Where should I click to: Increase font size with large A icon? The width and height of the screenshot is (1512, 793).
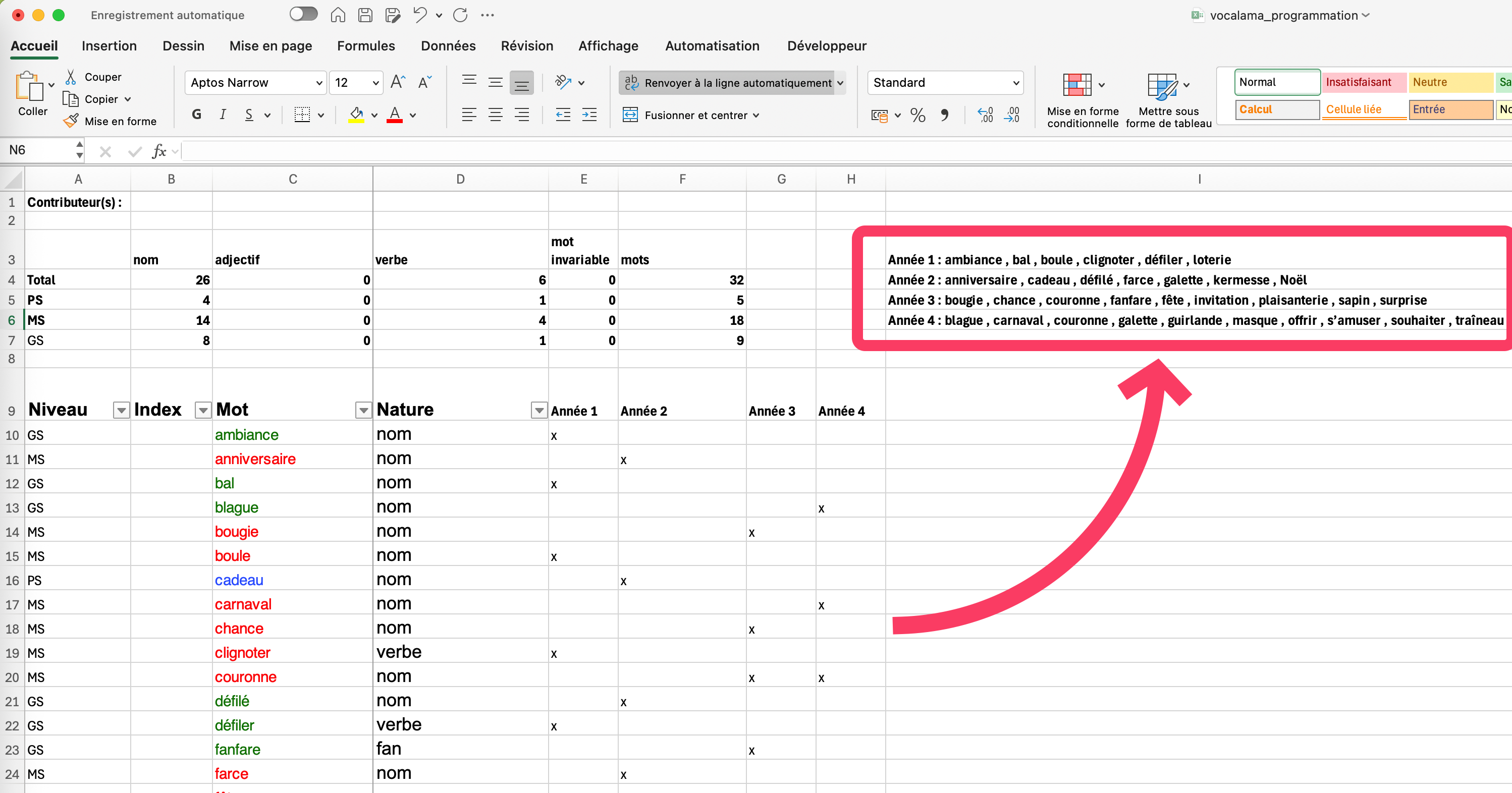tap(398, 82)
